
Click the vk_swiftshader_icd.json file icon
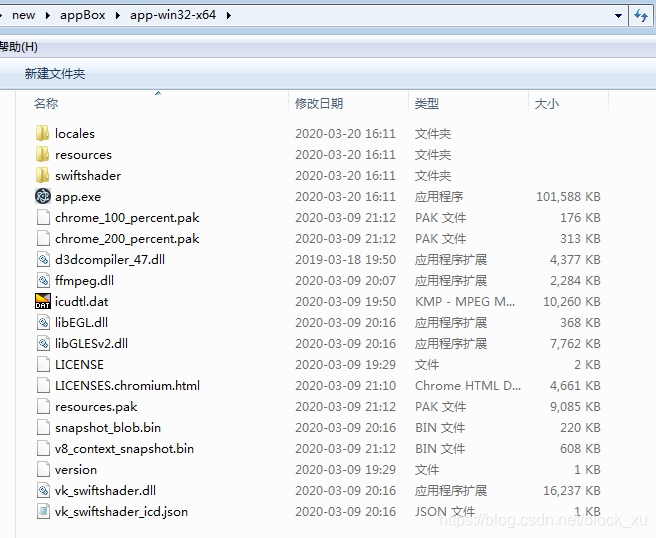pos(43,511)
